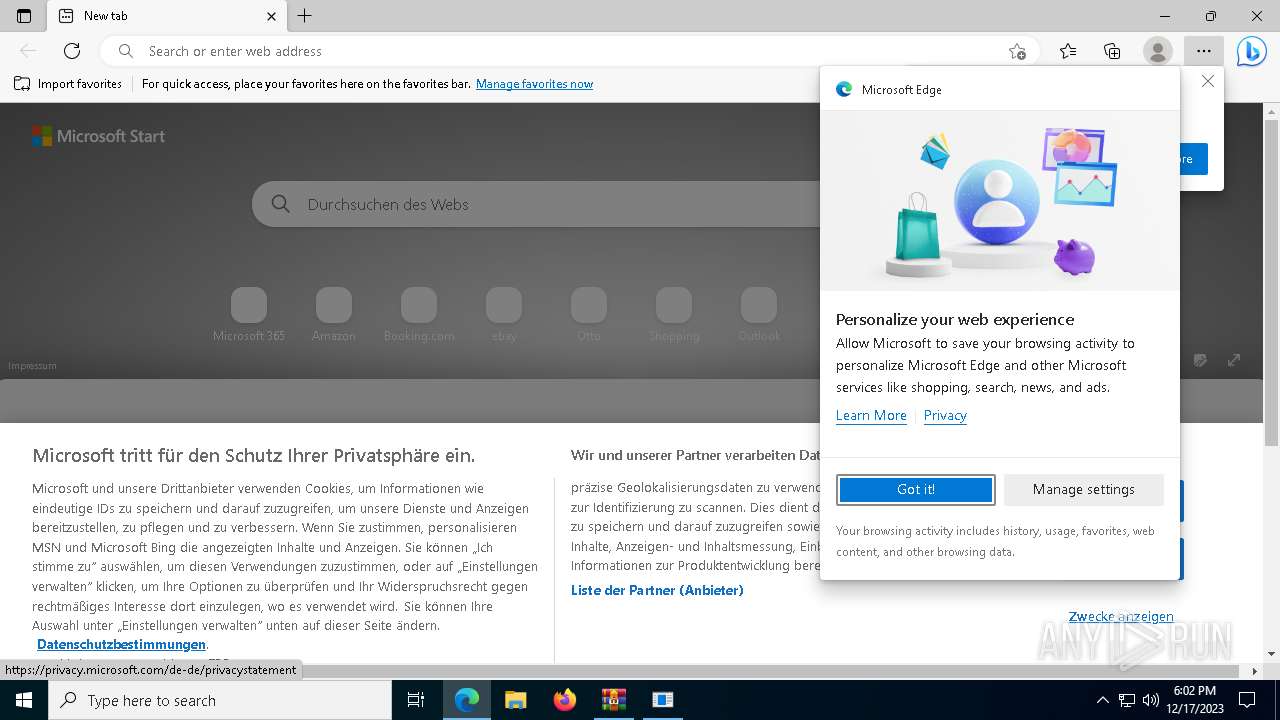Open the Manage favorites now link

pyautogui.click(x=534, y=84)
